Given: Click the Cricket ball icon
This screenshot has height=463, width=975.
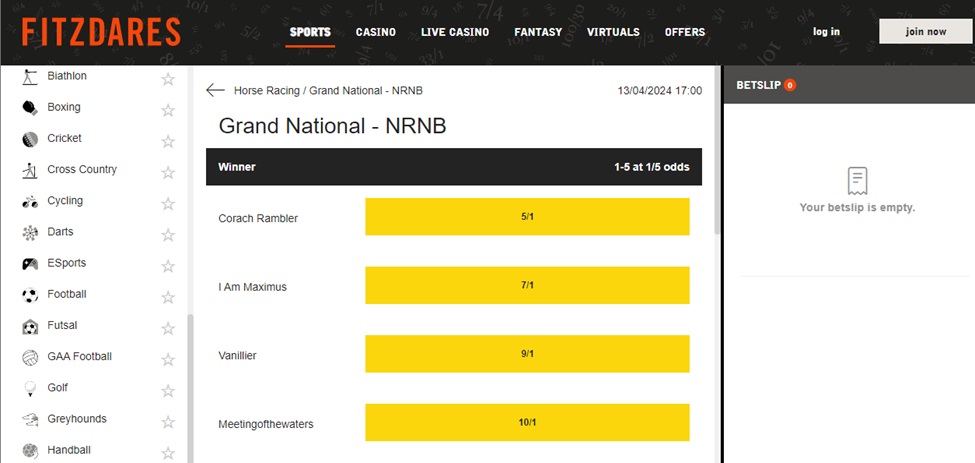Looking at the screenshot, I should [x=30, y=139].
